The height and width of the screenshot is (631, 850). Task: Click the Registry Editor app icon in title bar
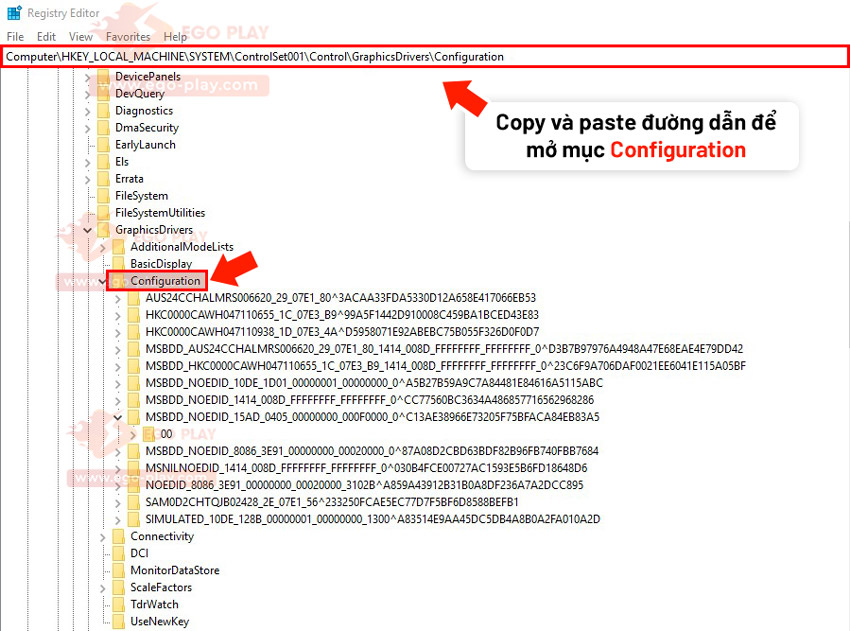click(x=14, y=14)
